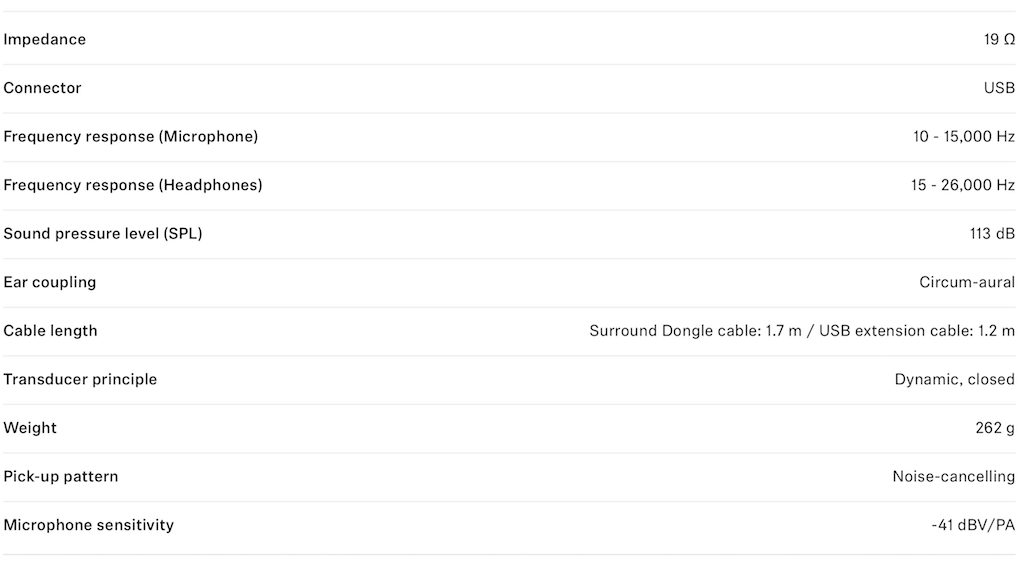Click the Frequency response (Microphone) label
The width and height of the screenshot is (1024, 566).
point(131,137)
